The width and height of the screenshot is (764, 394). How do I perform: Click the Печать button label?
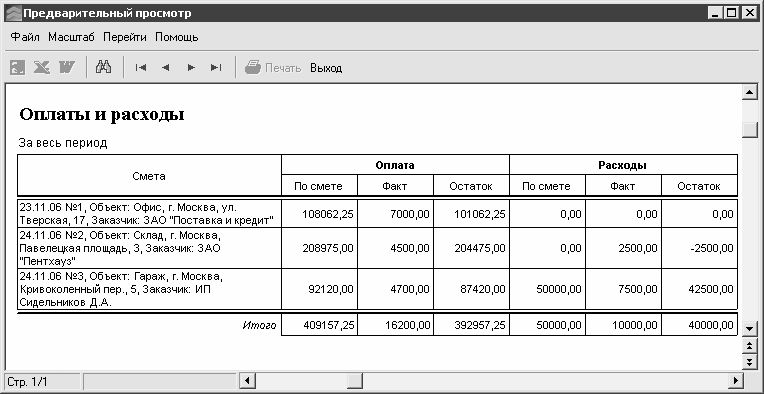(283, 68)
